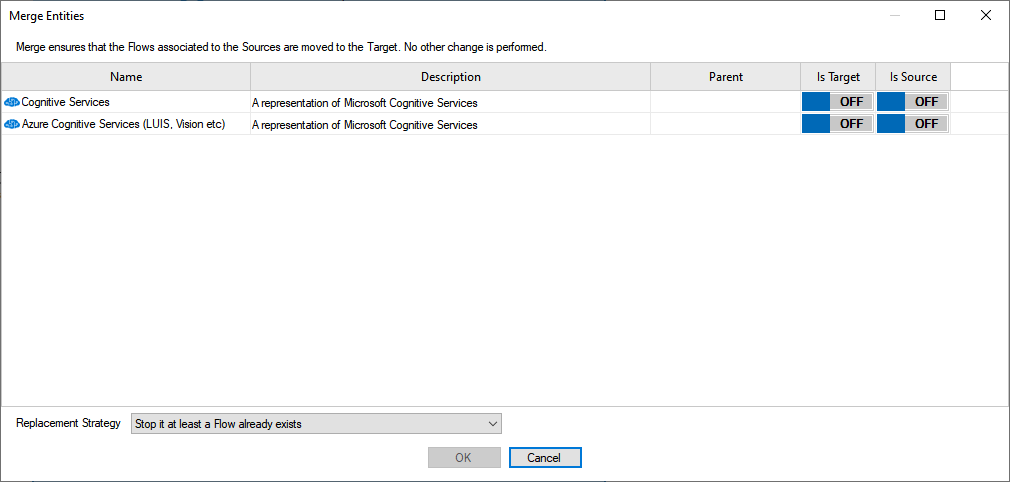Toggle Is Target for Cognitive Services
Screen dimensions: 1010x482
(x=837, y=101)
